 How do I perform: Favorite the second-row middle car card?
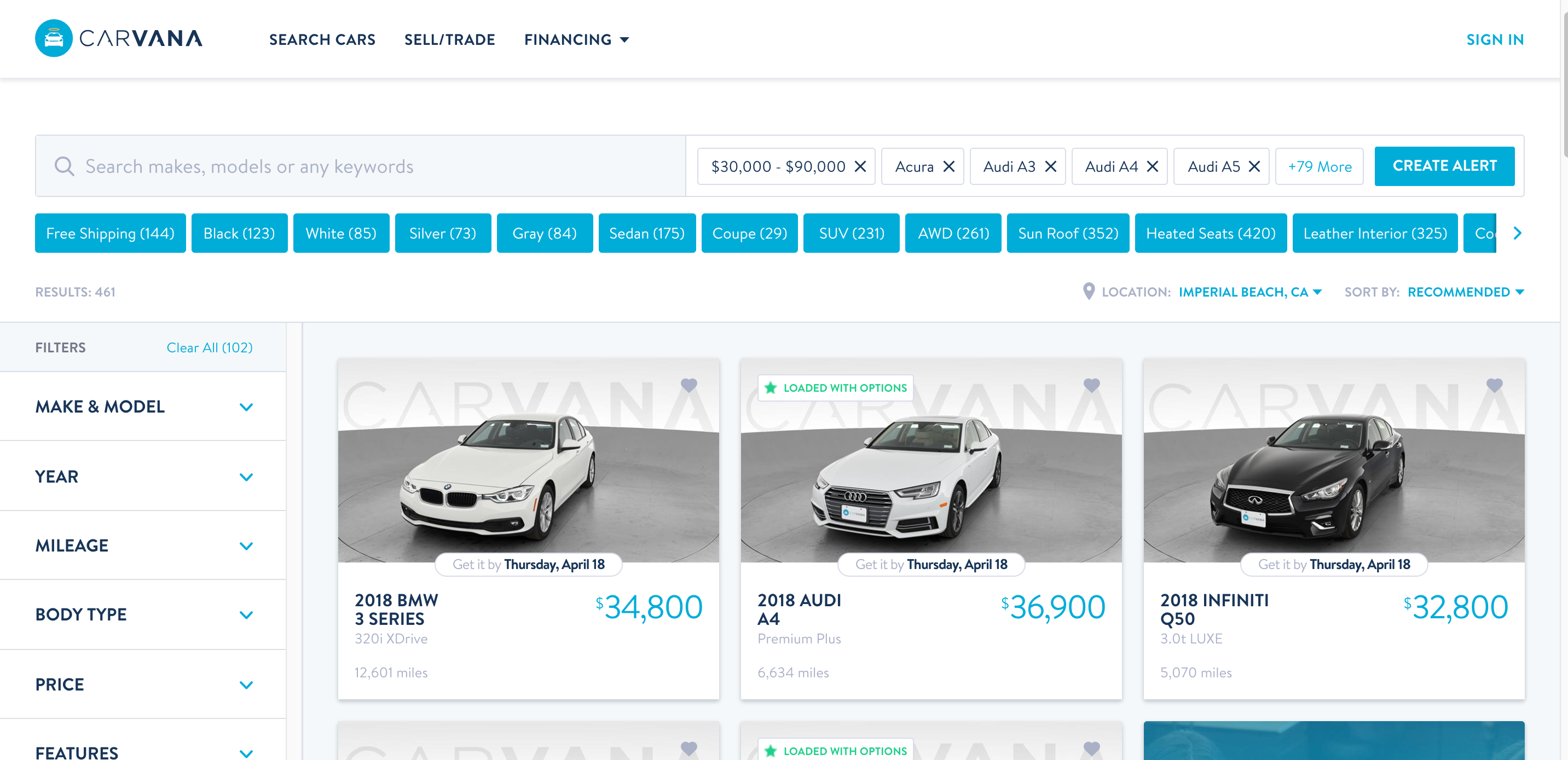click(x=1092, y=749)
